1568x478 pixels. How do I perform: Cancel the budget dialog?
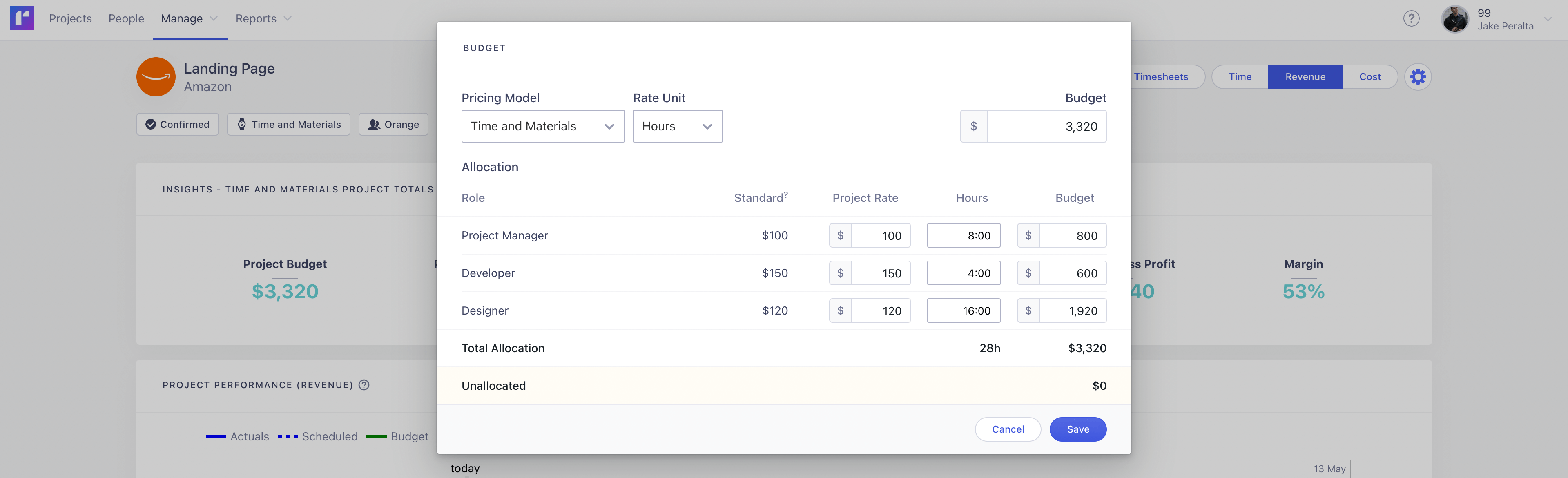pos(1008,429)
